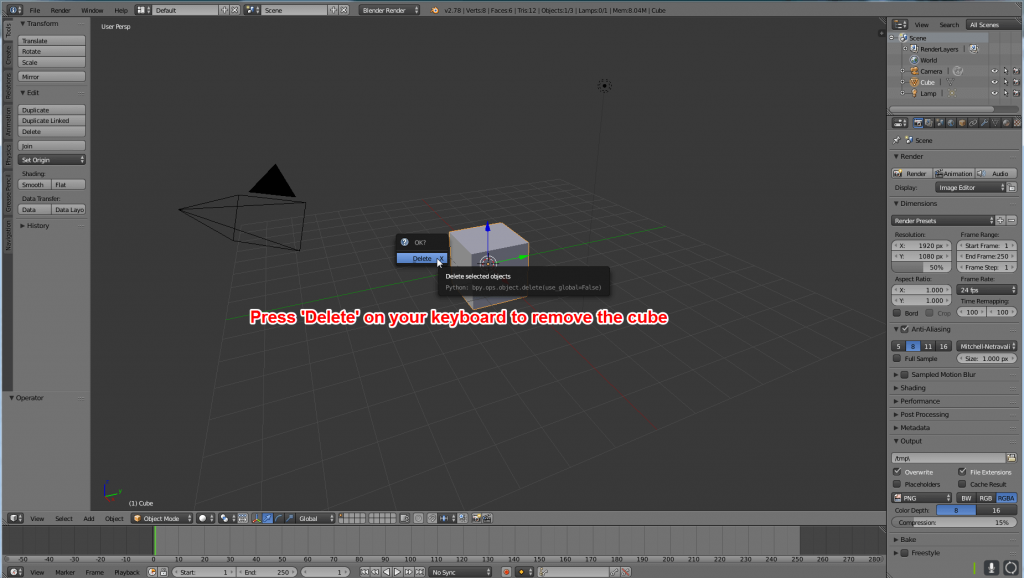Expand the Sampled Motion Blur panel
1024x578 pixels.
942,375
